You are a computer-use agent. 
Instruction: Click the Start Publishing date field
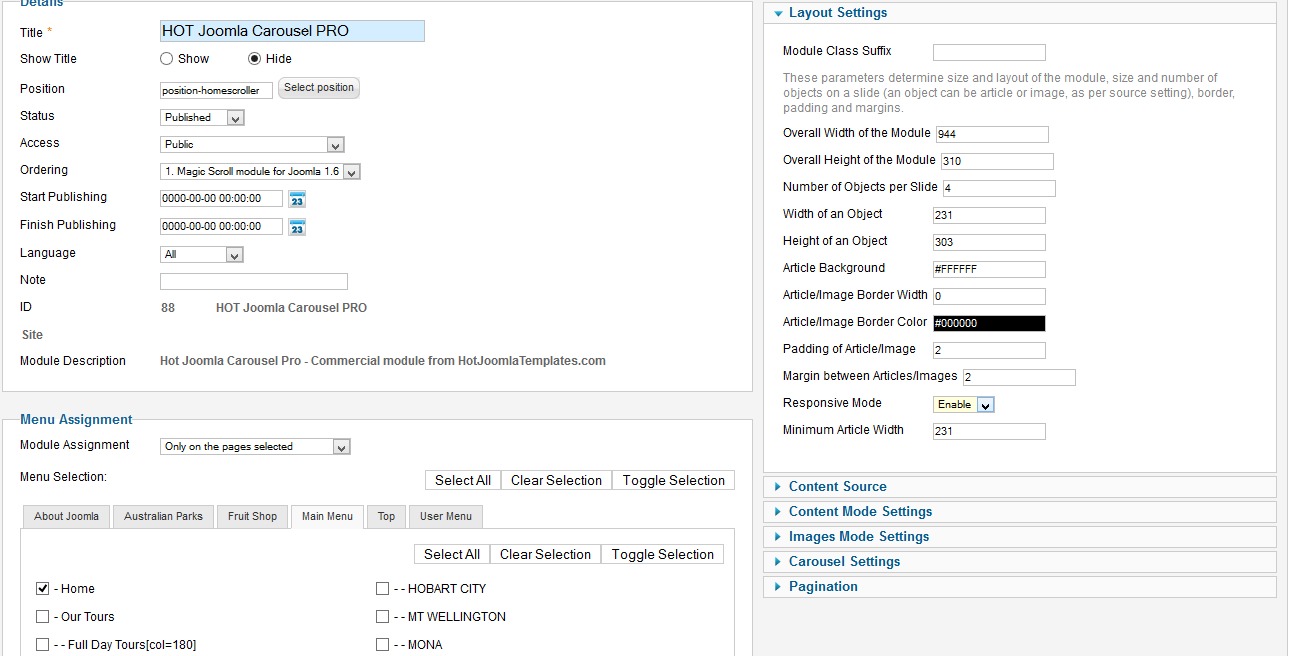pos(221,199)
